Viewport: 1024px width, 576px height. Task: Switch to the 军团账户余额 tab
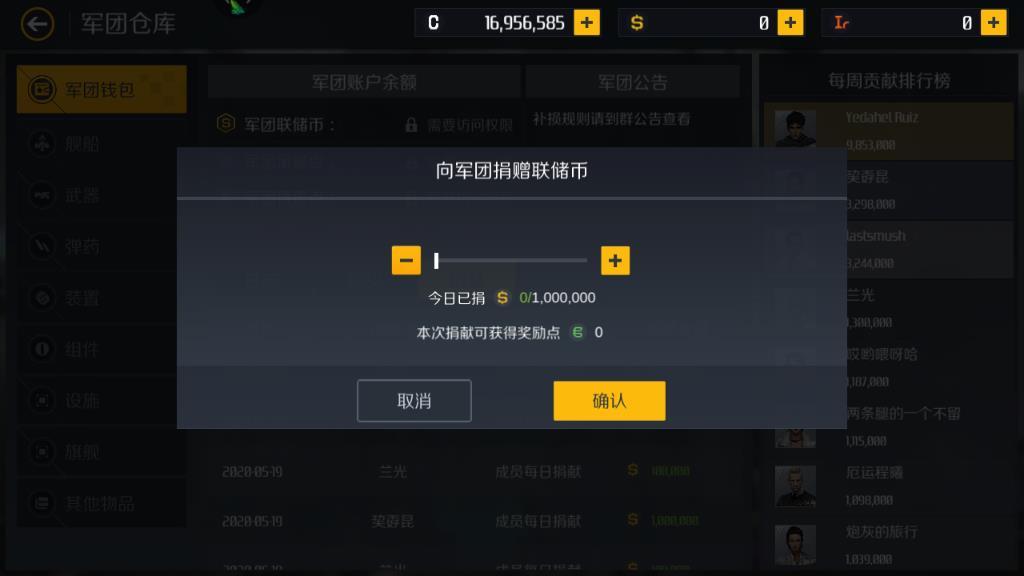[364, 82]
